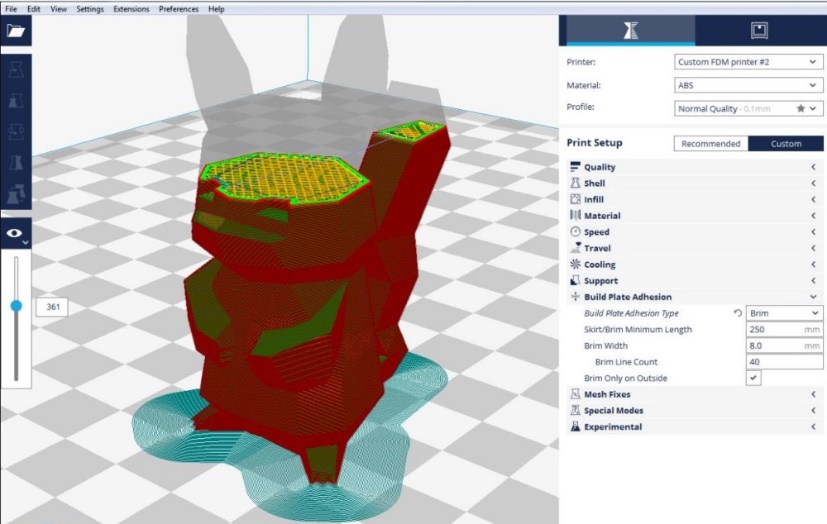Click the Travel category icon

(575, 248)
